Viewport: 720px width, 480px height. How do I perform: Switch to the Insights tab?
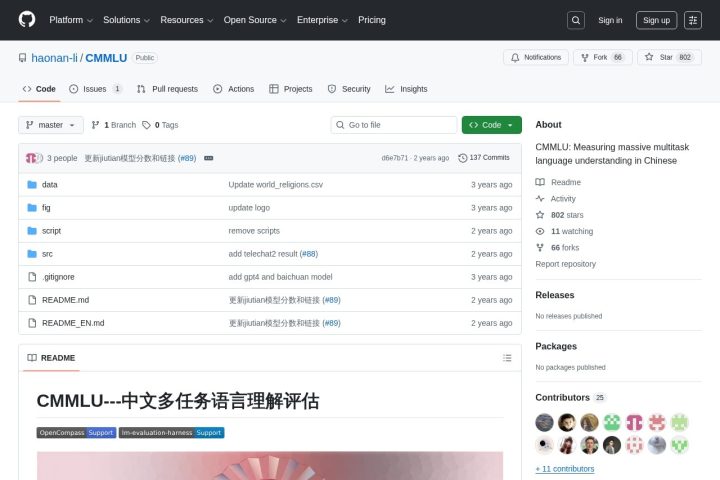click(x=406, y=89)
